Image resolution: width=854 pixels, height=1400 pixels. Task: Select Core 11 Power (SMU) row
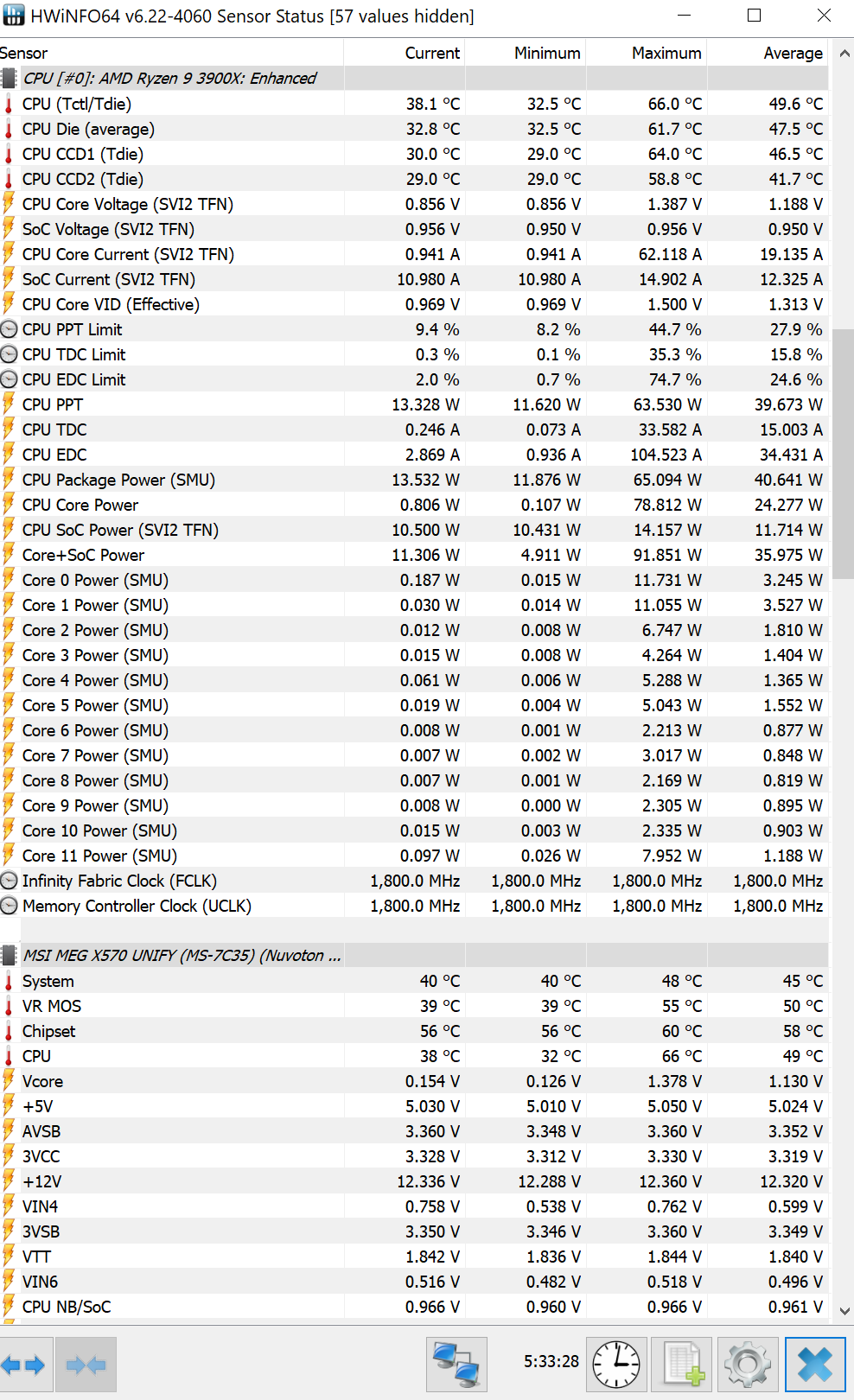pyautogui.click(x=414, y=856)
